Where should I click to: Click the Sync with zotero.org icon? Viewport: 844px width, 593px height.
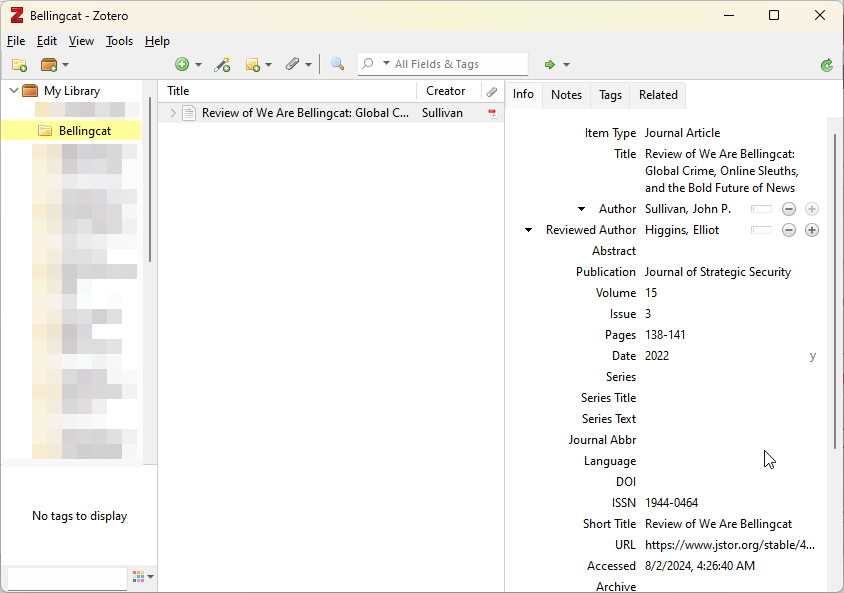[x=827, y=65]
